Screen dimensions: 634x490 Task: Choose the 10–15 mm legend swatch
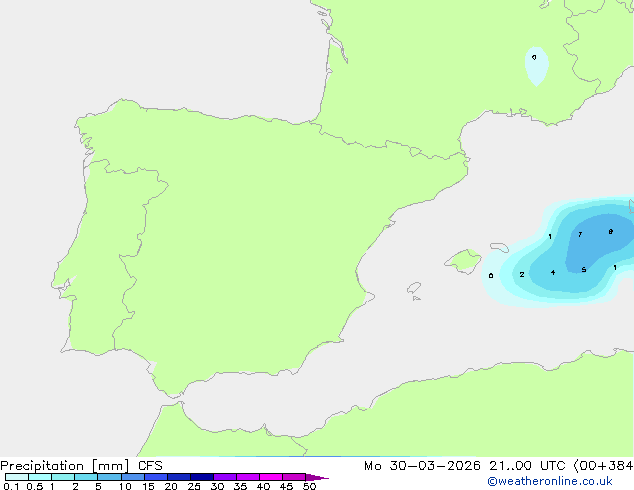click(133, 477)
